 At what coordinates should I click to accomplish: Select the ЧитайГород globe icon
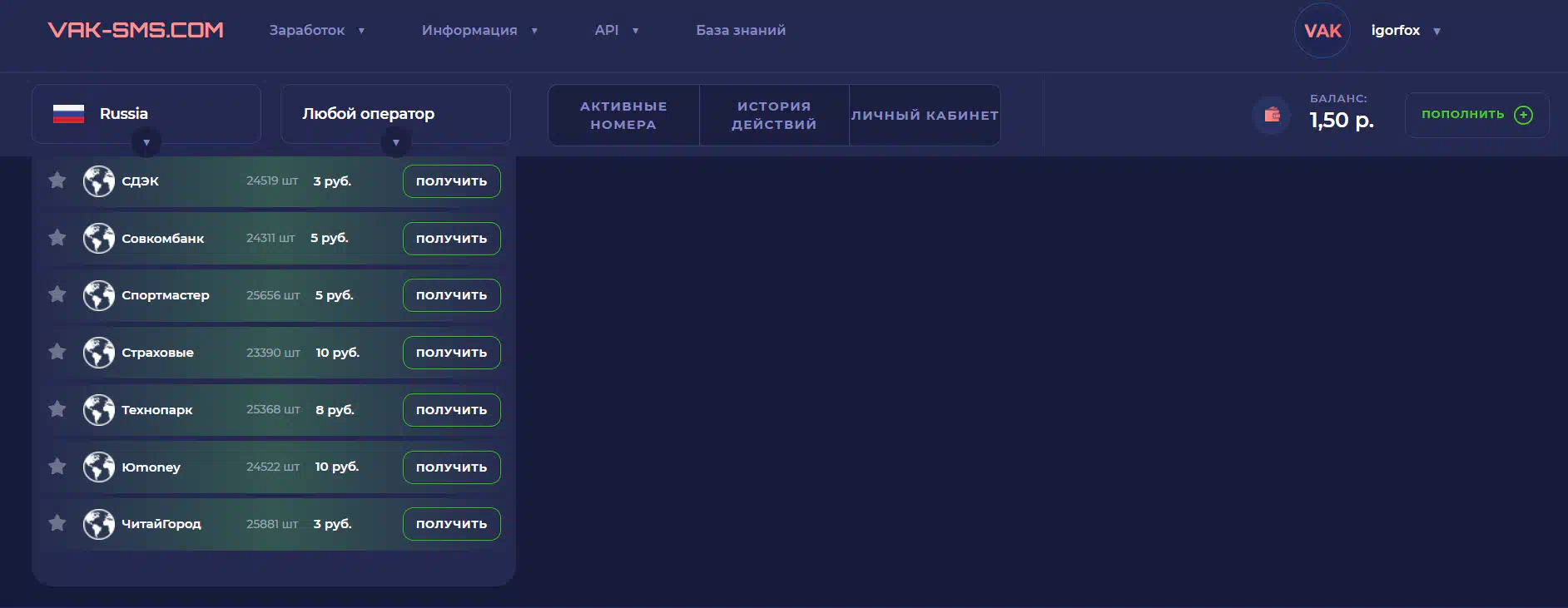(99, 524)
